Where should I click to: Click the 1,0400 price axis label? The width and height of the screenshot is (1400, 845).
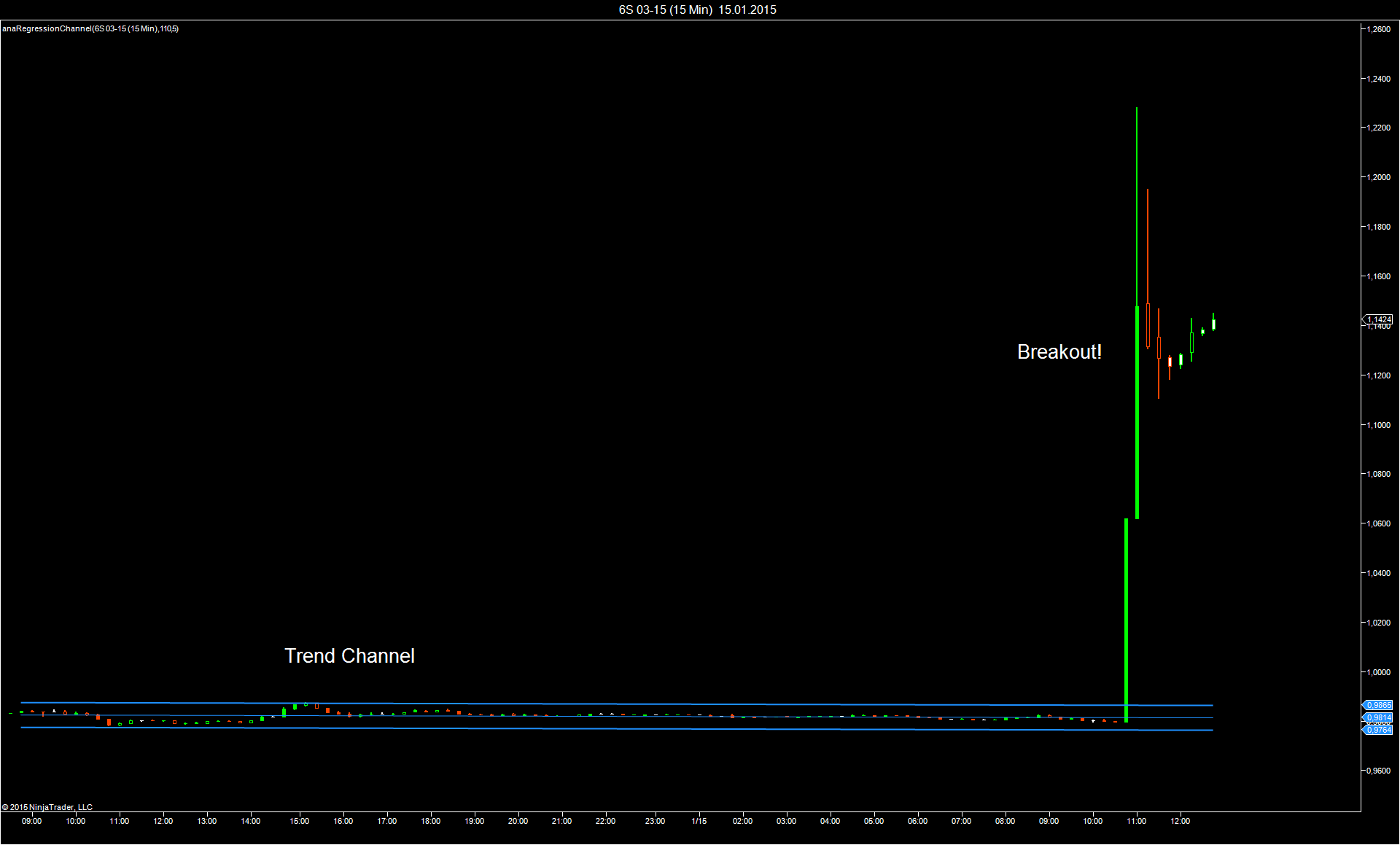point(1378,573)
